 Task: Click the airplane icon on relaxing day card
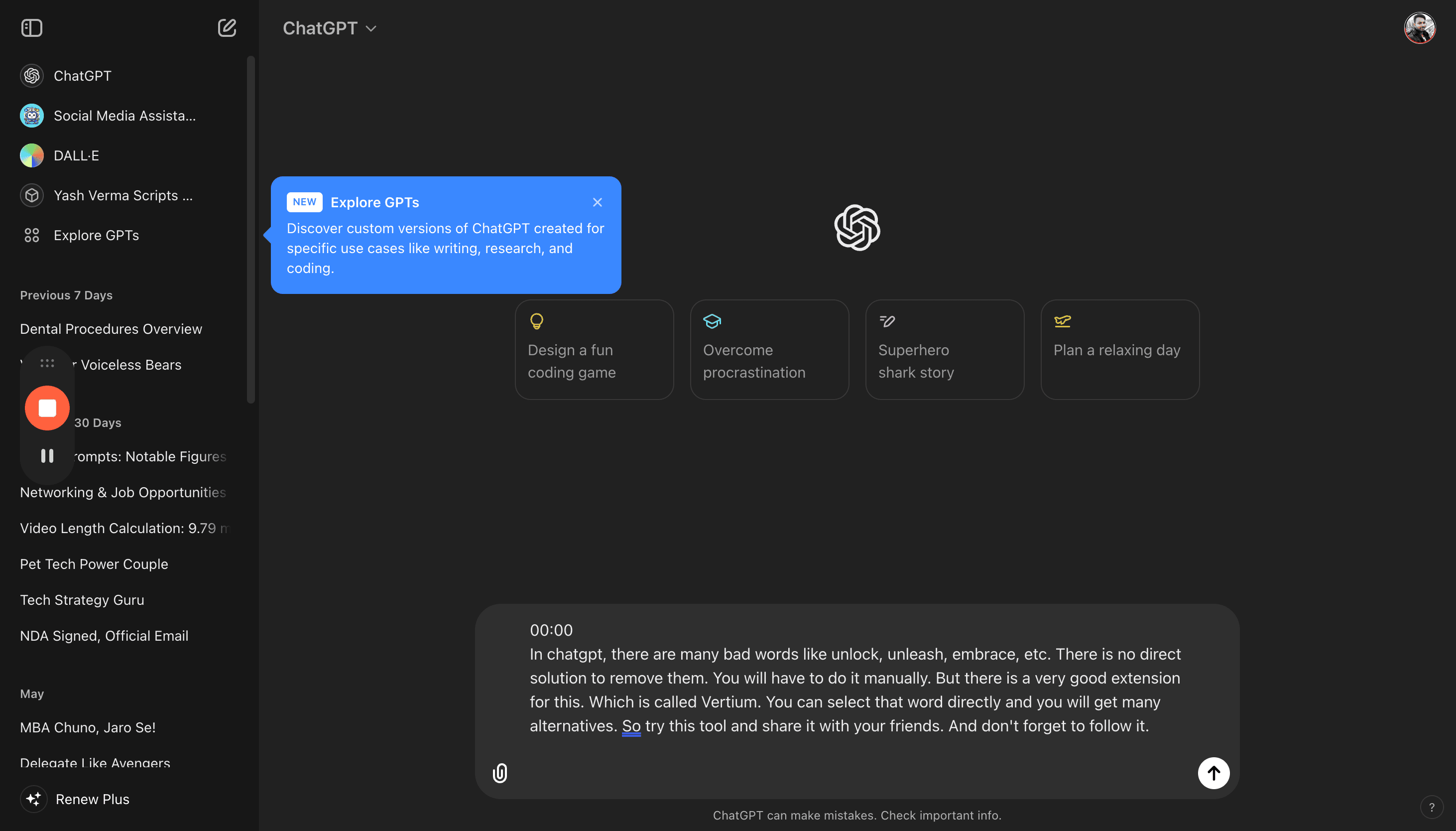pos(1062,321)
